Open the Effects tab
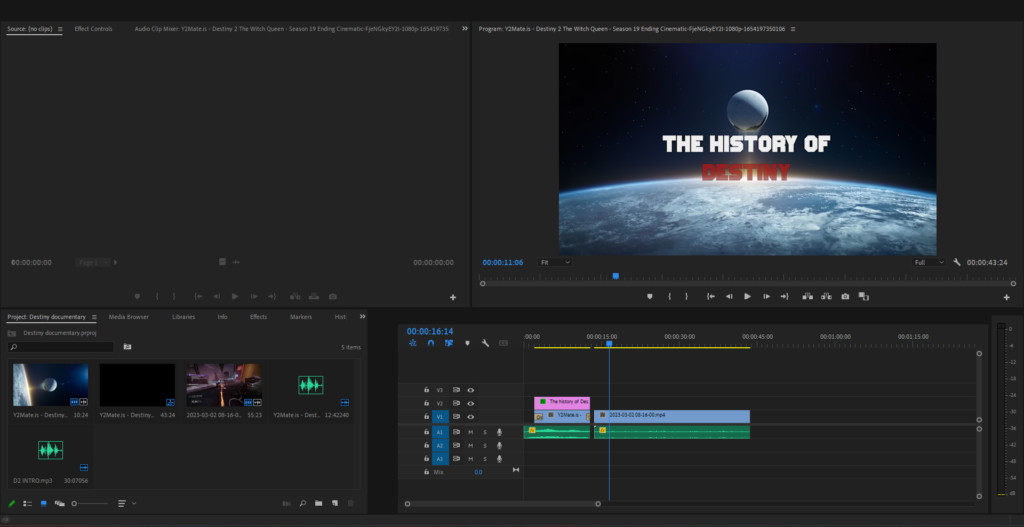The image size is (1024, 527). point(259,317)
